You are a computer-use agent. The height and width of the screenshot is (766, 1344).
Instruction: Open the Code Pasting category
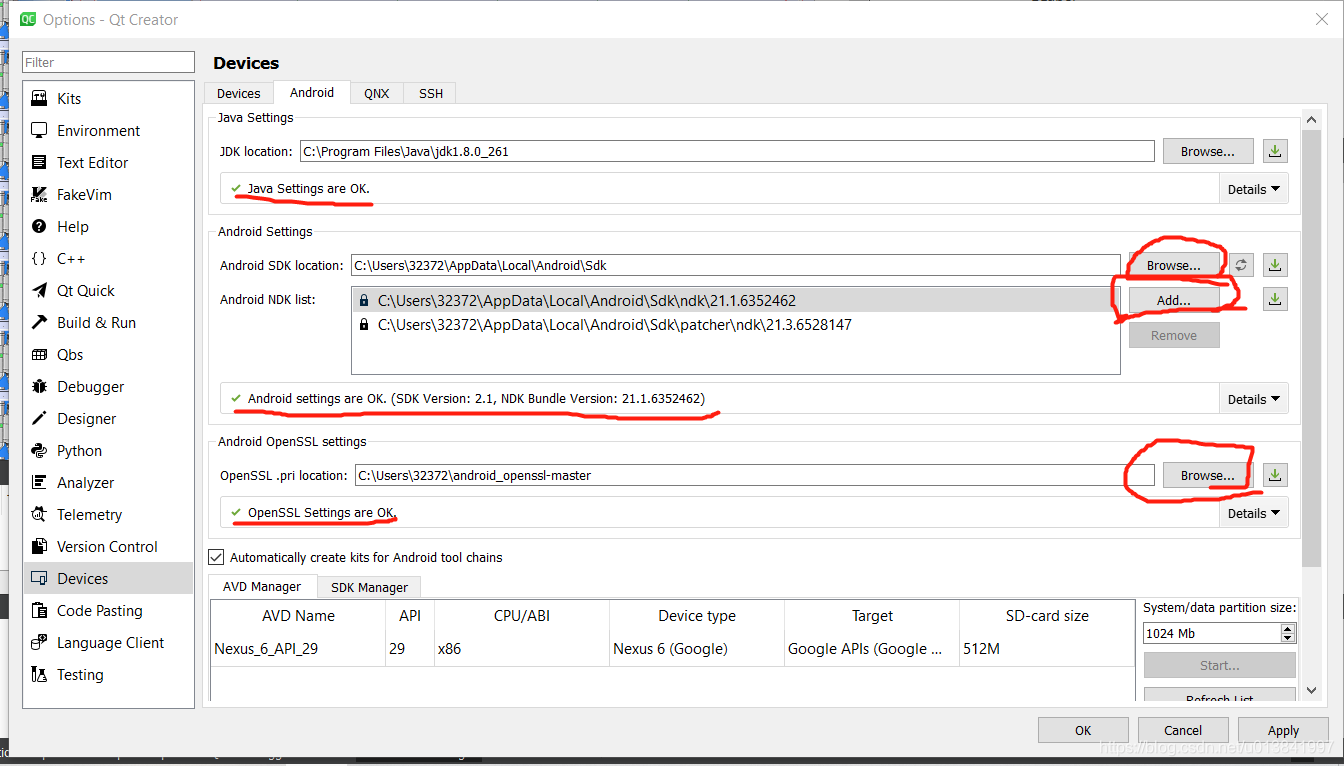108,610
